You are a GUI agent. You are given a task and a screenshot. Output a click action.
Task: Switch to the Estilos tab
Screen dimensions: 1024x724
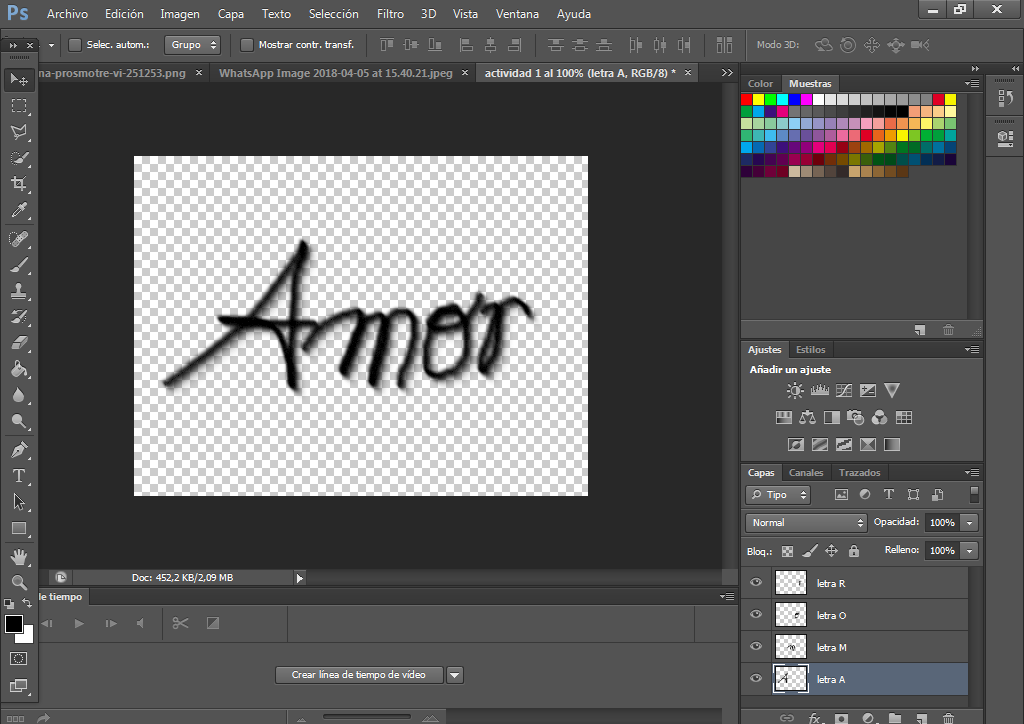point(810,350)
